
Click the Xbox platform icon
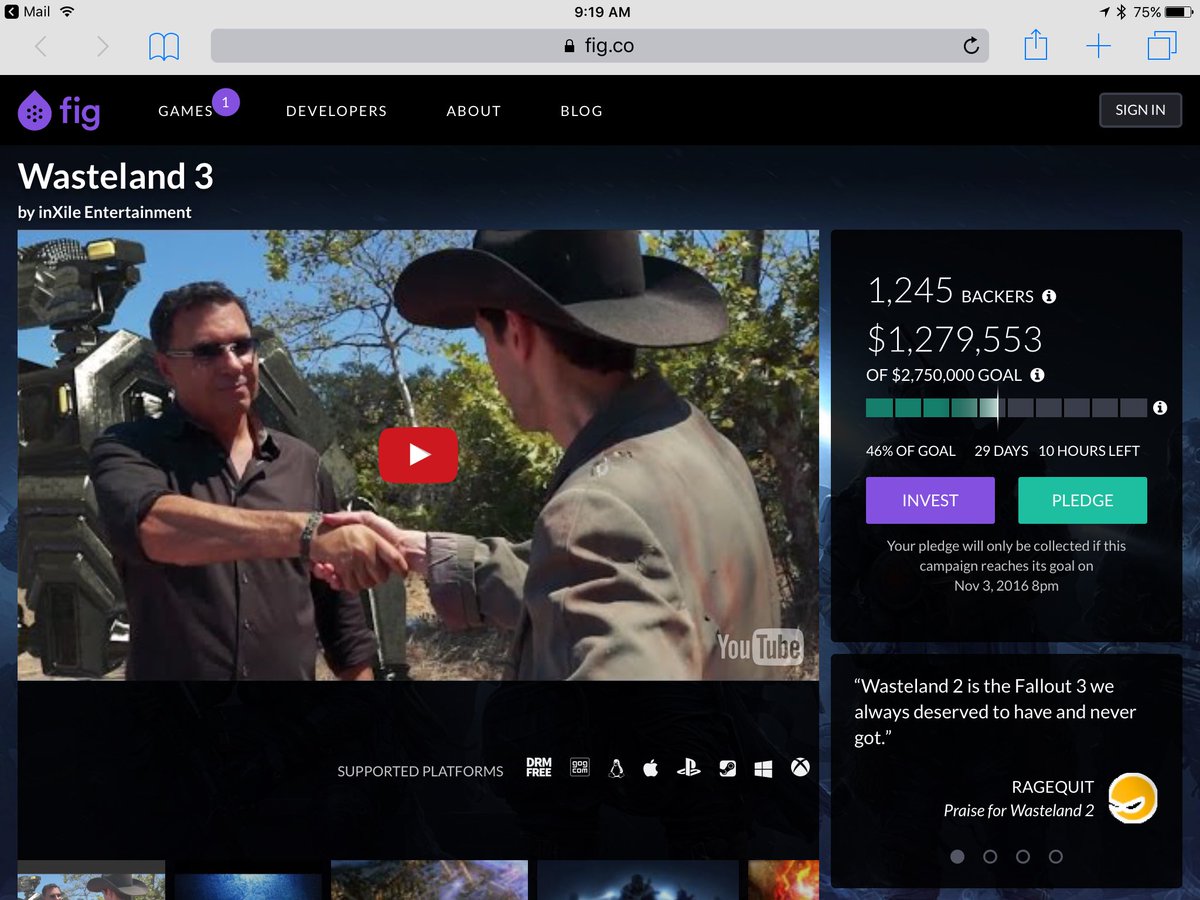point(800,768)
